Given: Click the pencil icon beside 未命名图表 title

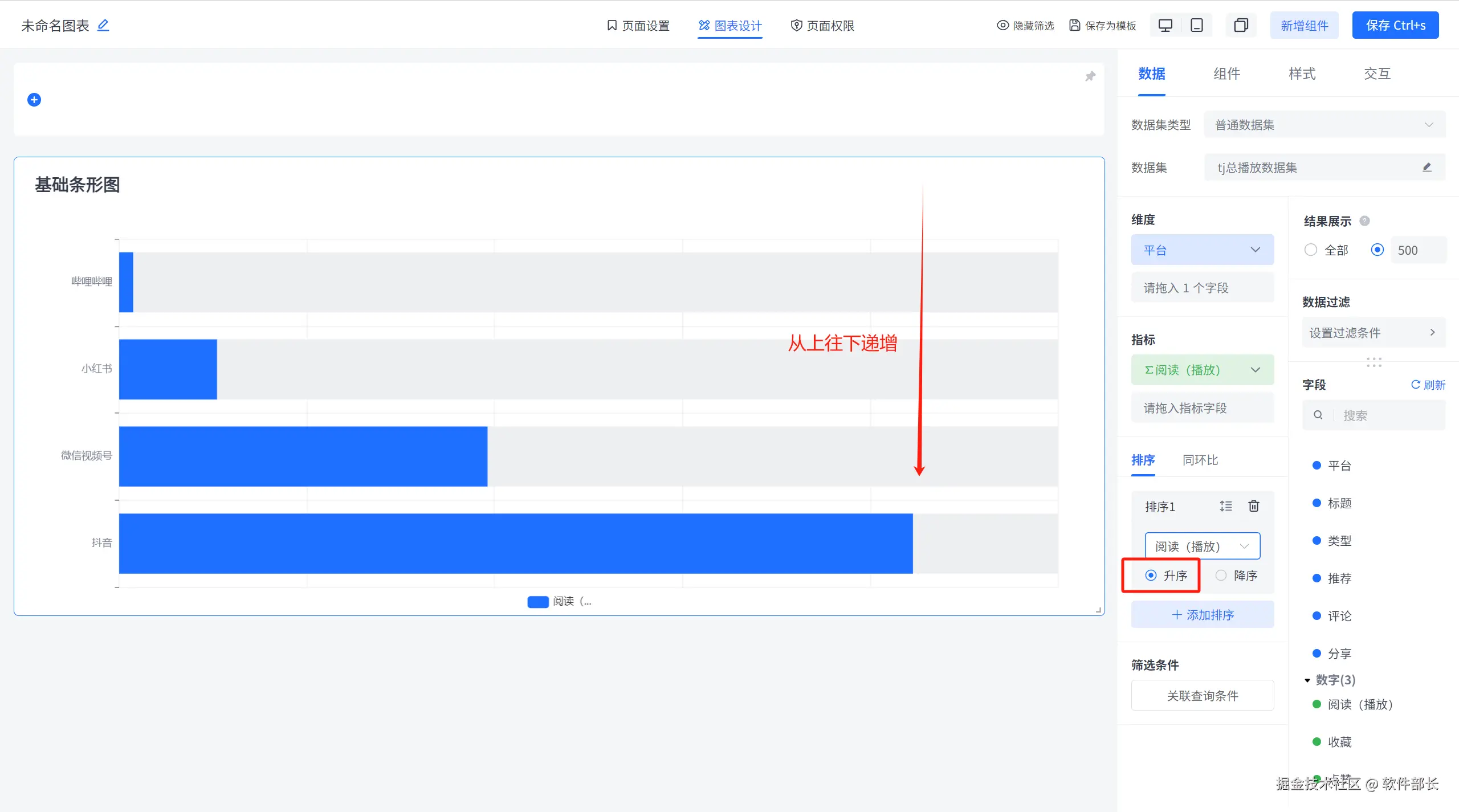Looking at the screenshot, I should (x=103, y=25).
